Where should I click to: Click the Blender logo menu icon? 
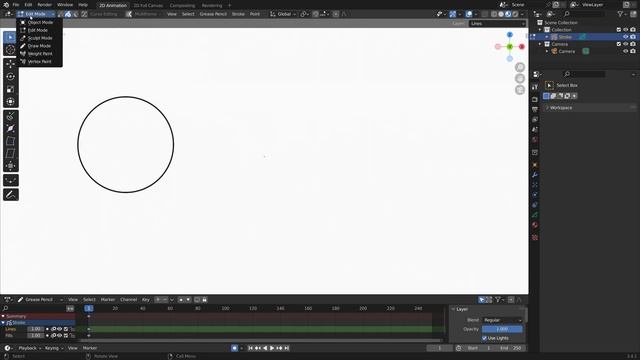coord(6,5)
